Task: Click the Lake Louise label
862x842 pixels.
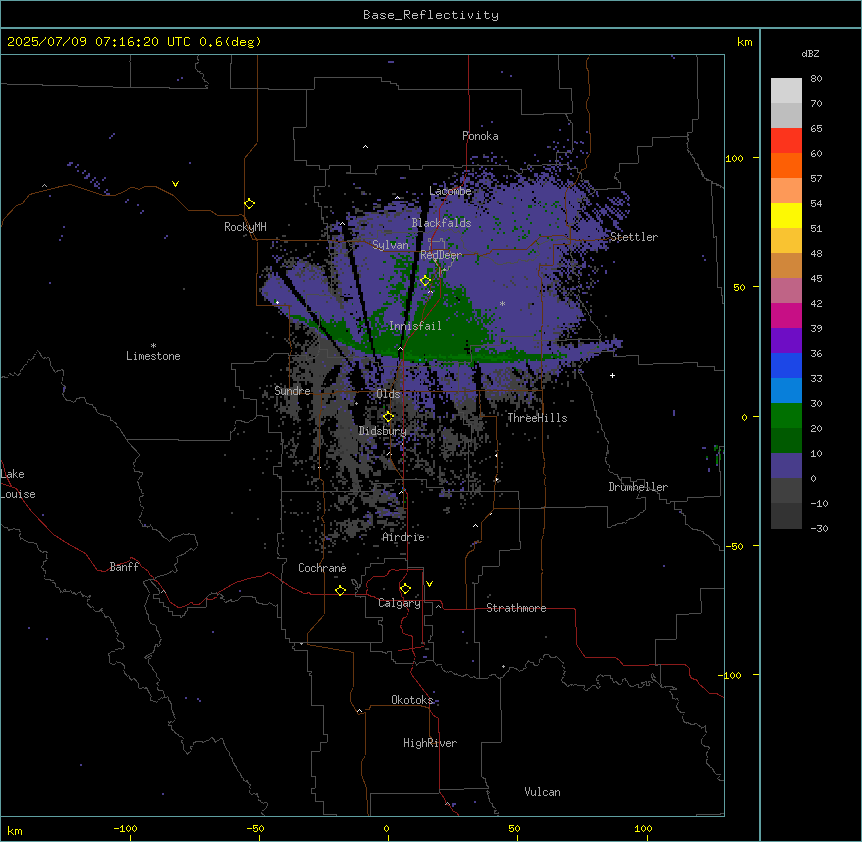Action: point(18,484)
